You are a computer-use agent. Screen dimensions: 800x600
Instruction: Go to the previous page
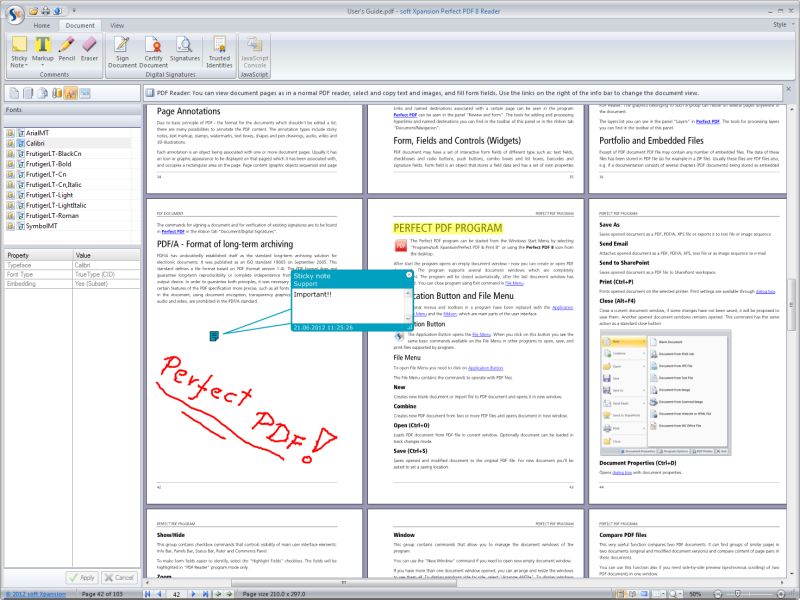click(x=159, y=594)
